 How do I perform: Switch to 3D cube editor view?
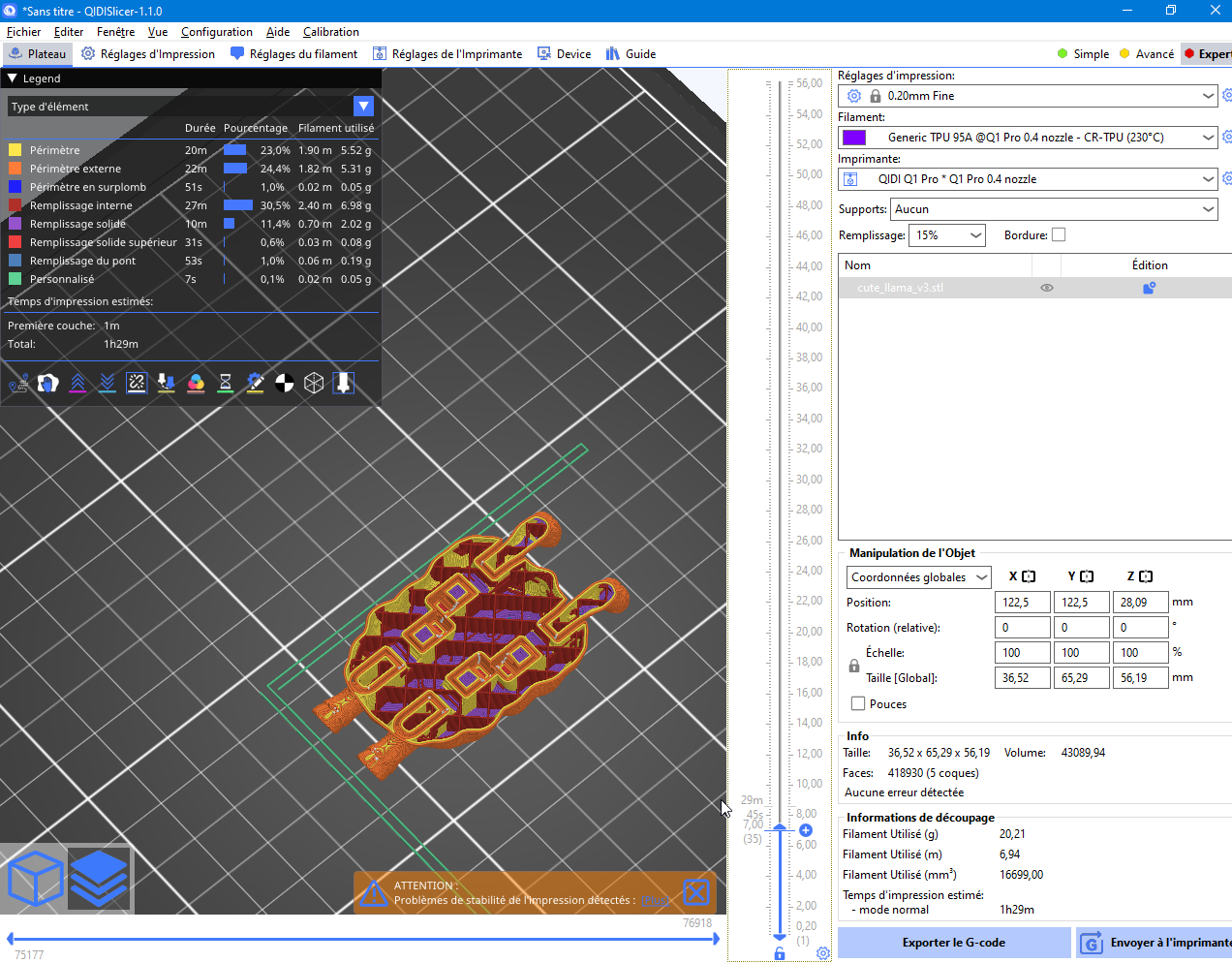(35, 879)
